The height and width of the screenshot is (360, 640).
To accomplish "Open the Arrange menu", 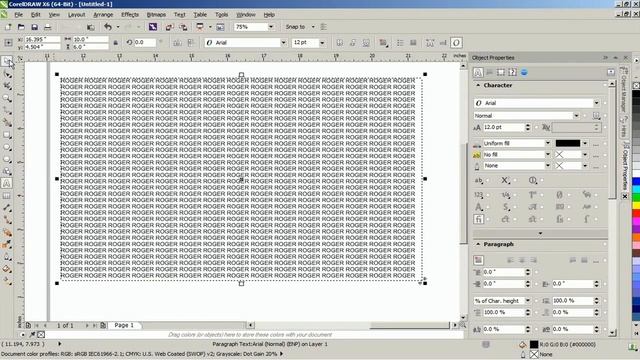I will [103, 15].
